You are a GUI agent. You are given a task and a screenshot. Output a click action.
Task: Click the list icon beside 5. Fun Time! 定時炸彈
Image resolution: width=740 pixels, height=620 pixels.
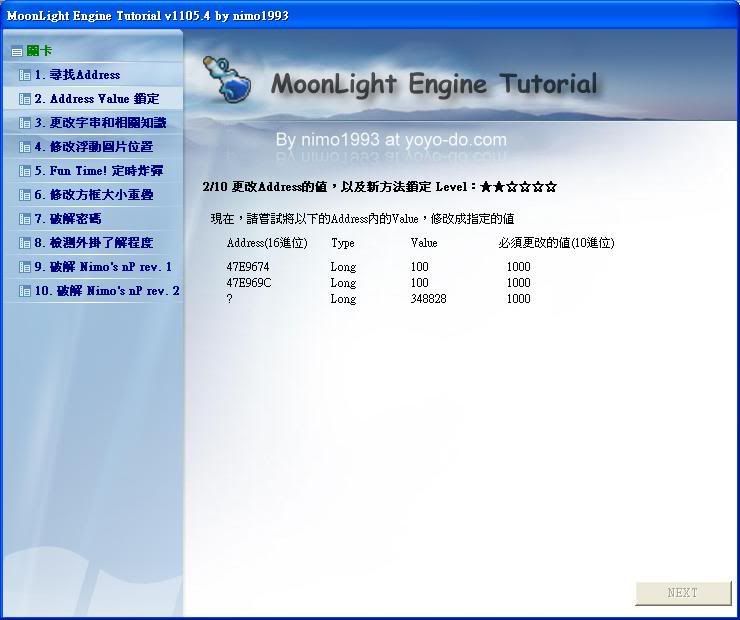click(x=25, y=171)
